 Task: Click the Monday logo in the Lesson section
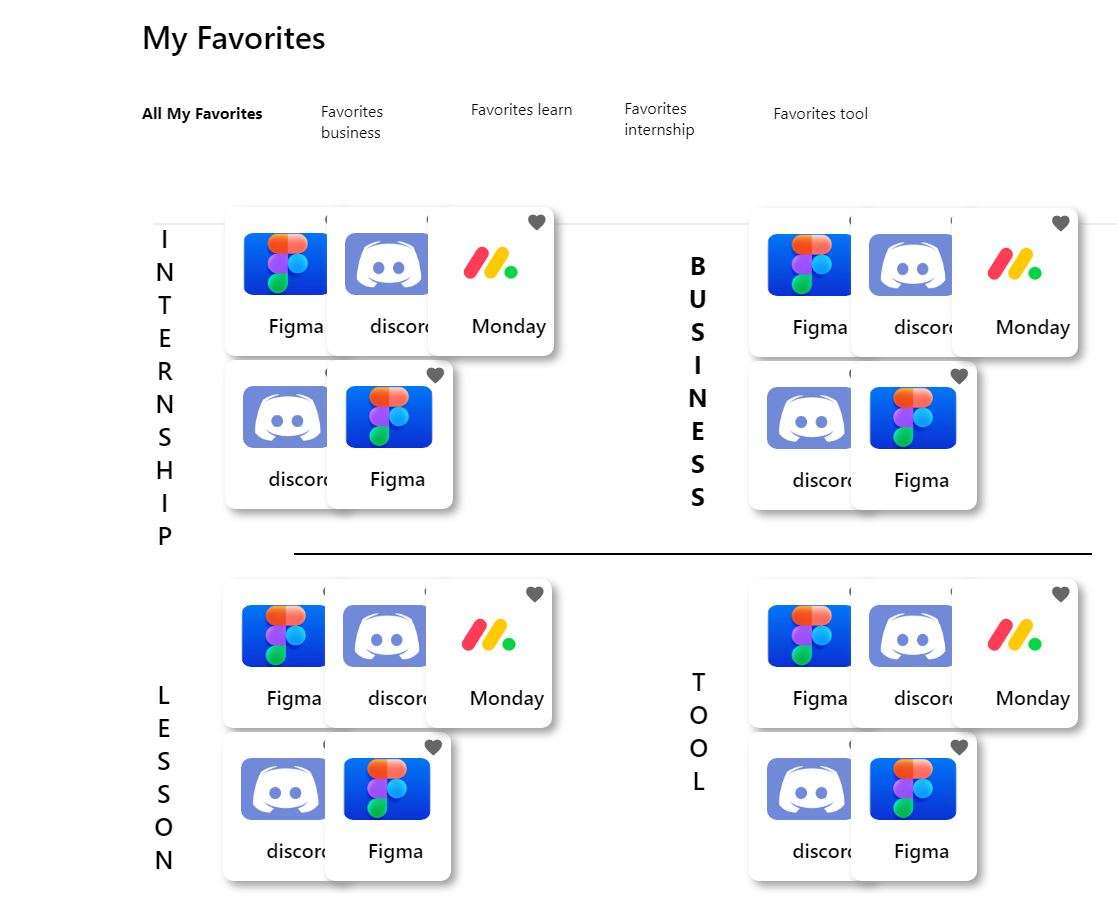click(x=488, y=636)
